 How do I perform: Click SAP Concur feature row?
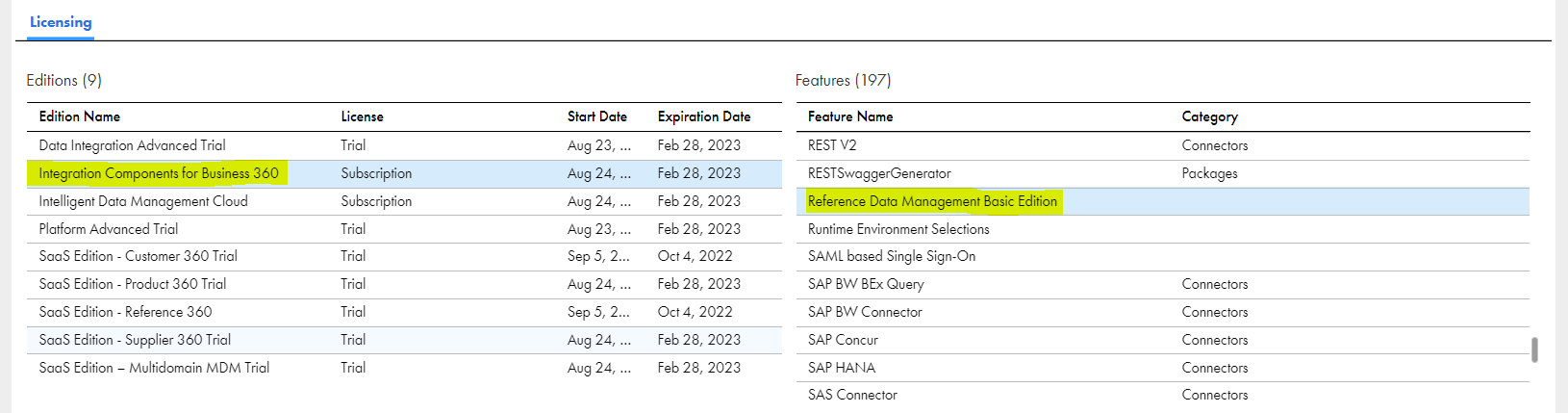coord(1163,340)
